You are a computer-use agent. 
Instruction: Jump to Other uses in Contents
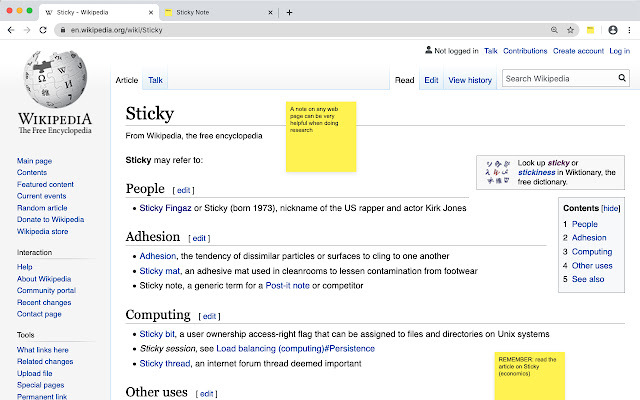coord(592,266)
